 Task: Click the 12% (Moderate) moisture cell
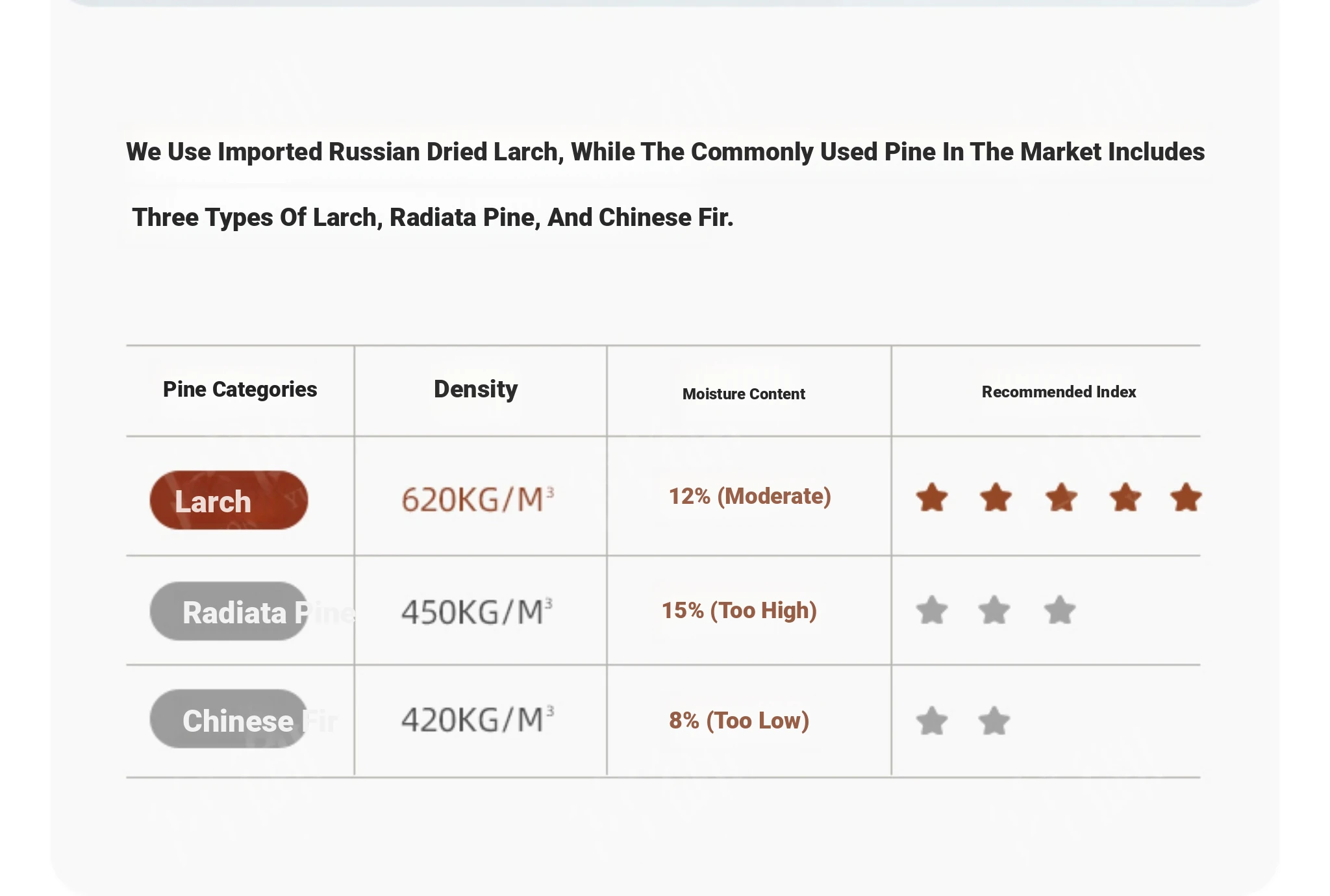click(750, 497)
